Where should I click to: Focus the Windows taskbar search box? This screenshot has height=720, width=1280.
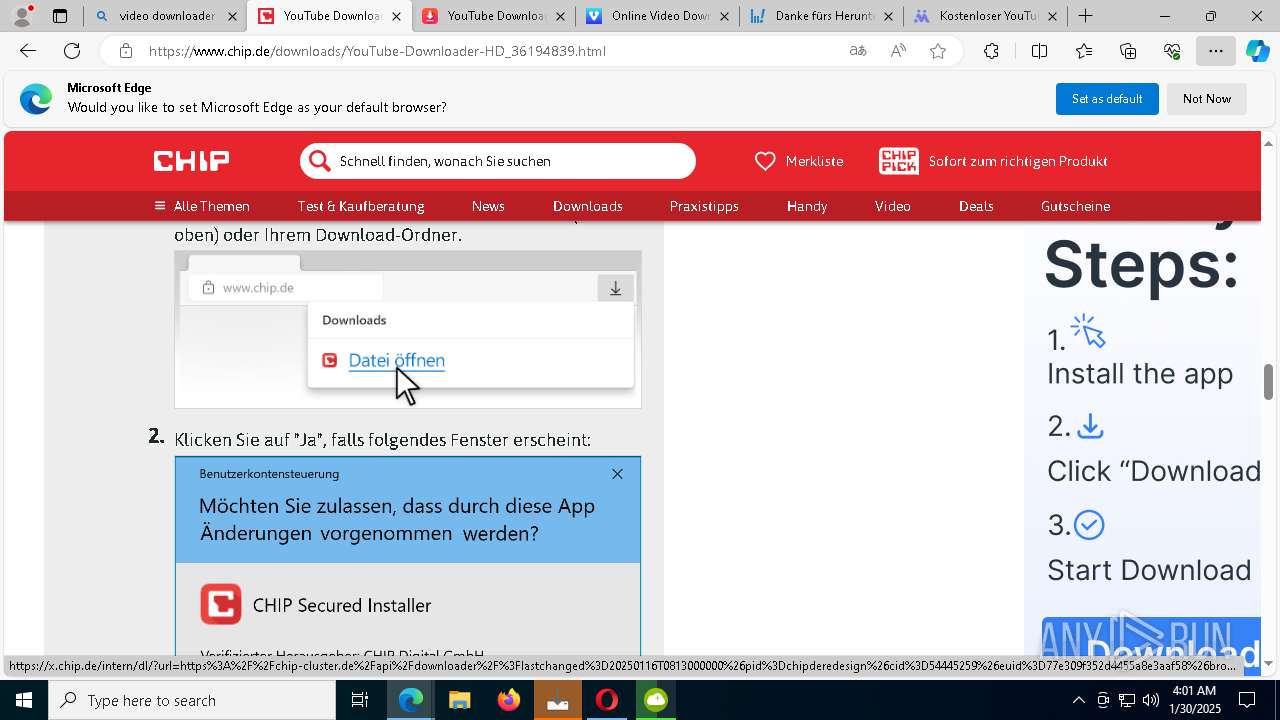(192, 700)
